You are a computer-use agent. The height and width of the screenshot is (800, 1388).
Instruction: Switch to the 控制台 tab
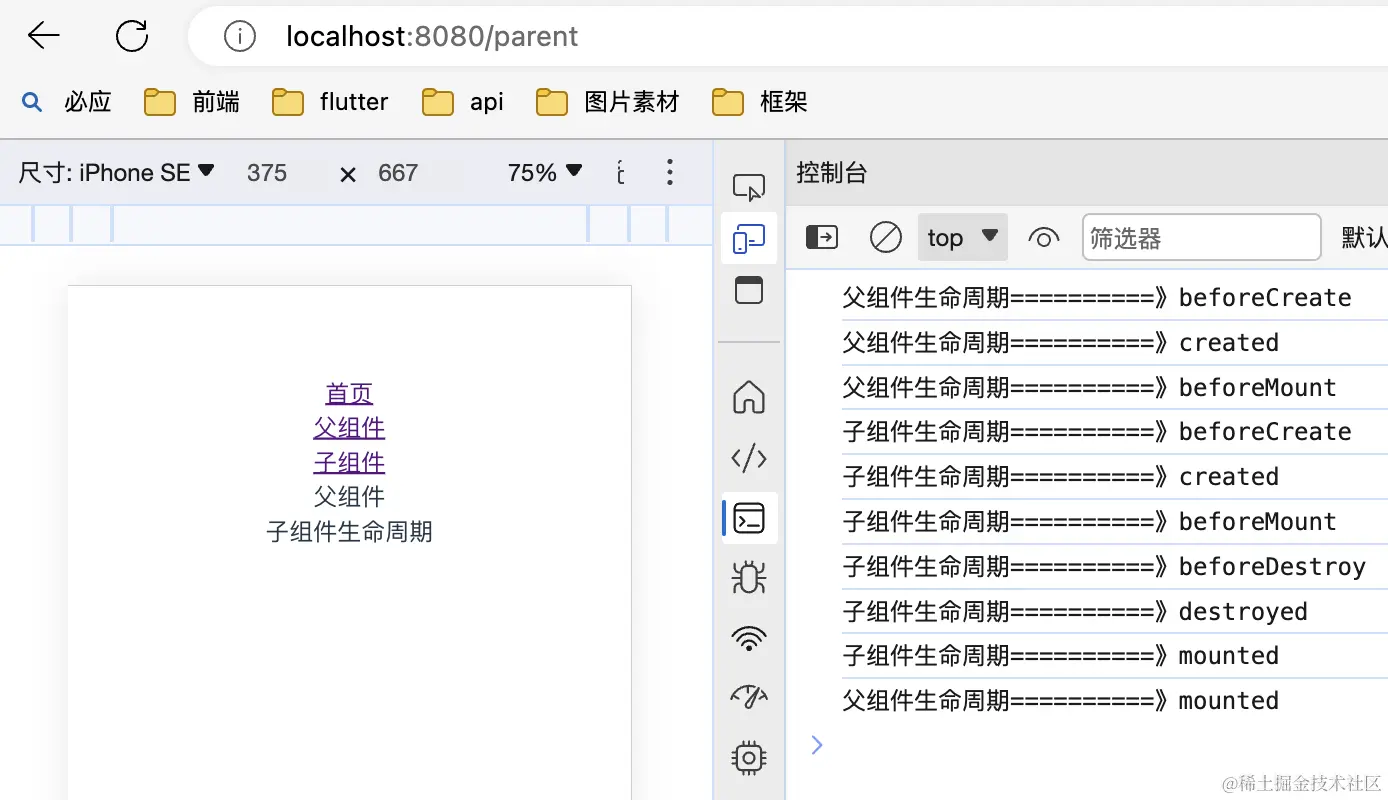832,172
